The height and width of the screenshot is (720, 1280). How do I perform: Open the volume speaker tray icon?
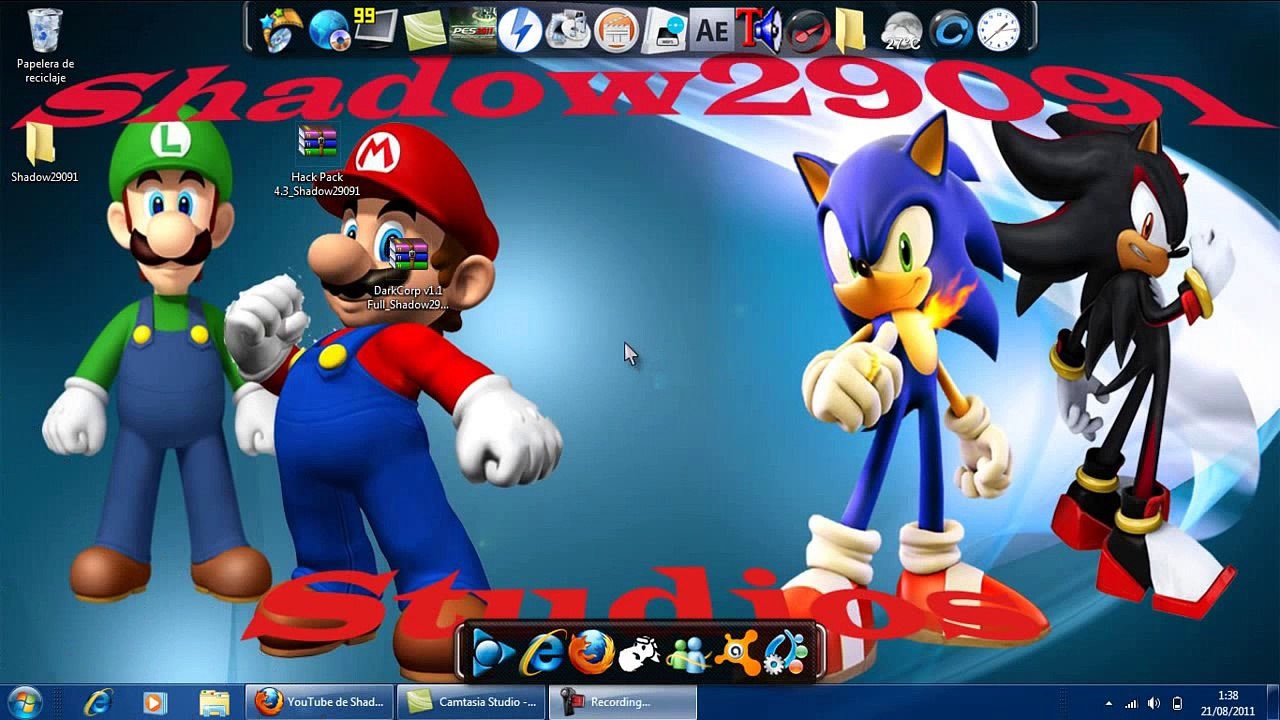1154,703
